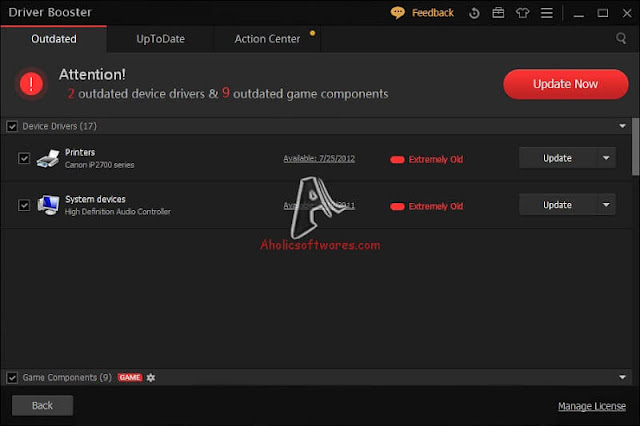Open Available 7/25/2012 driver details link

tap(319, 159)
